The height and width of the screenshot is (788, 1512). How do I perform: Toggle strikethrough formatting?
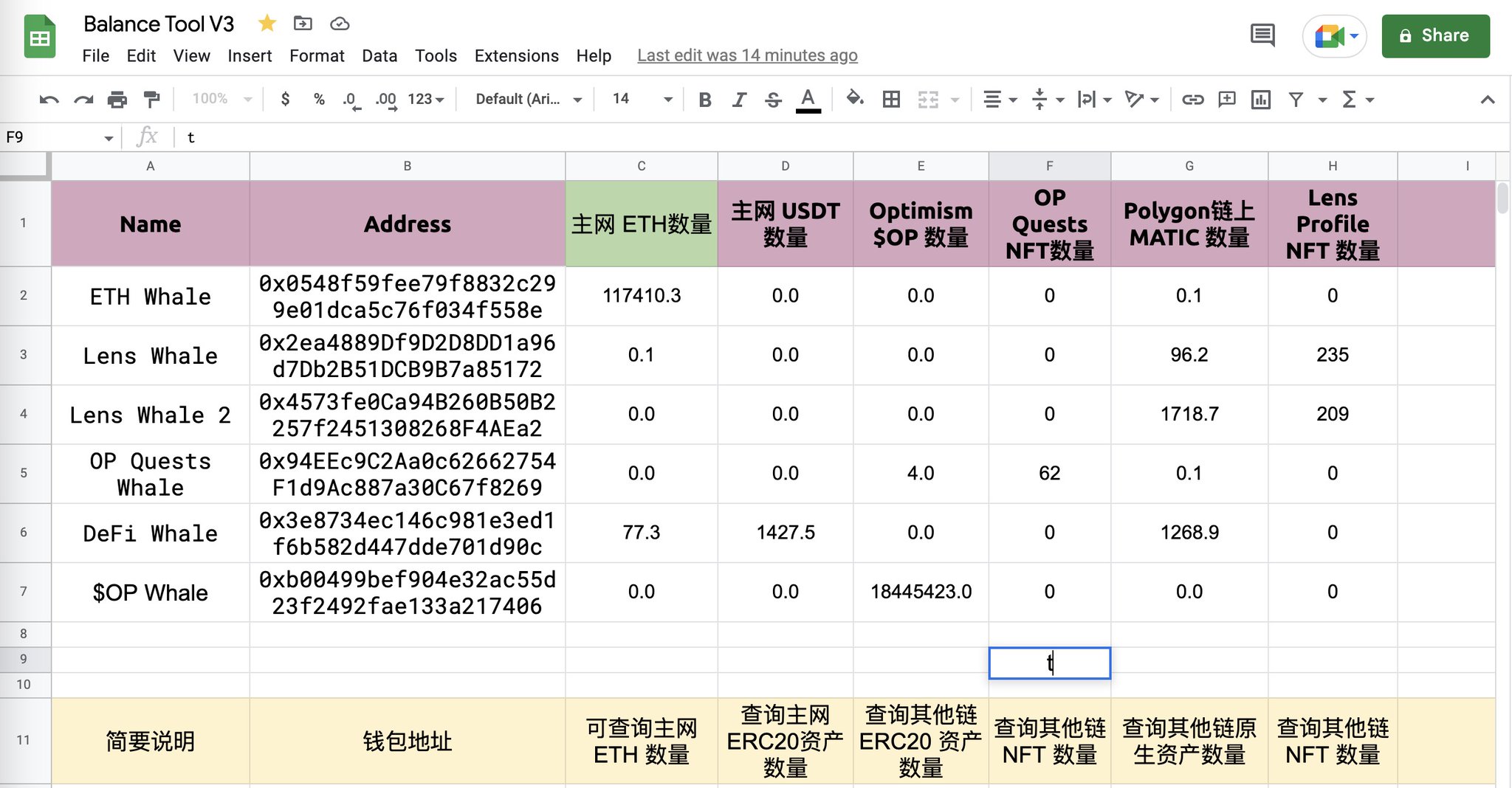tap(773, 100)
